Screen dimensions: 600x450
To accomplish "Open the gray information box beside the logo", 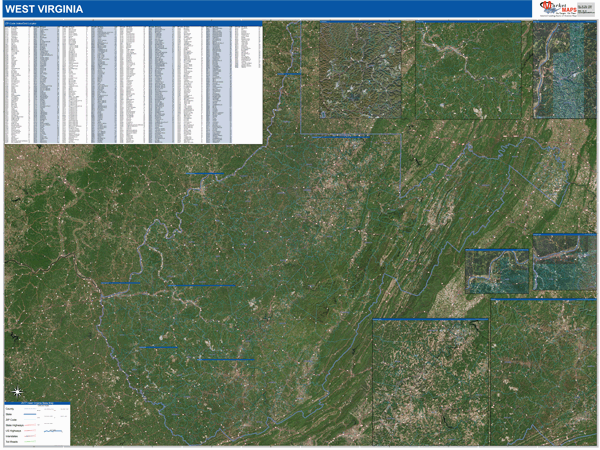I will click(x=587, y=9).
